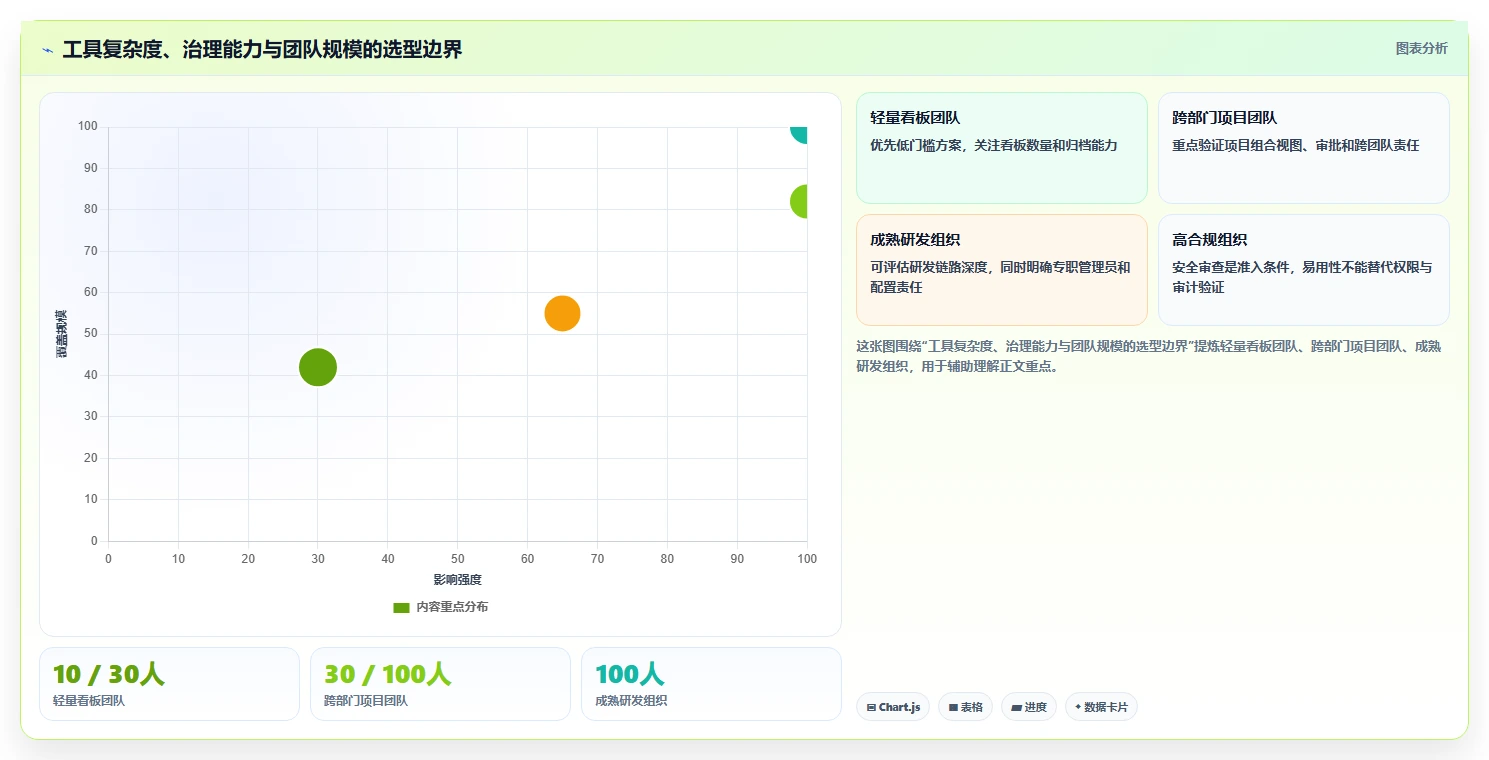This screenshot has width=1489, height=760.
Task: Click the 轻量看板团队 label under 10 / 30人
Action: [89, 701]
